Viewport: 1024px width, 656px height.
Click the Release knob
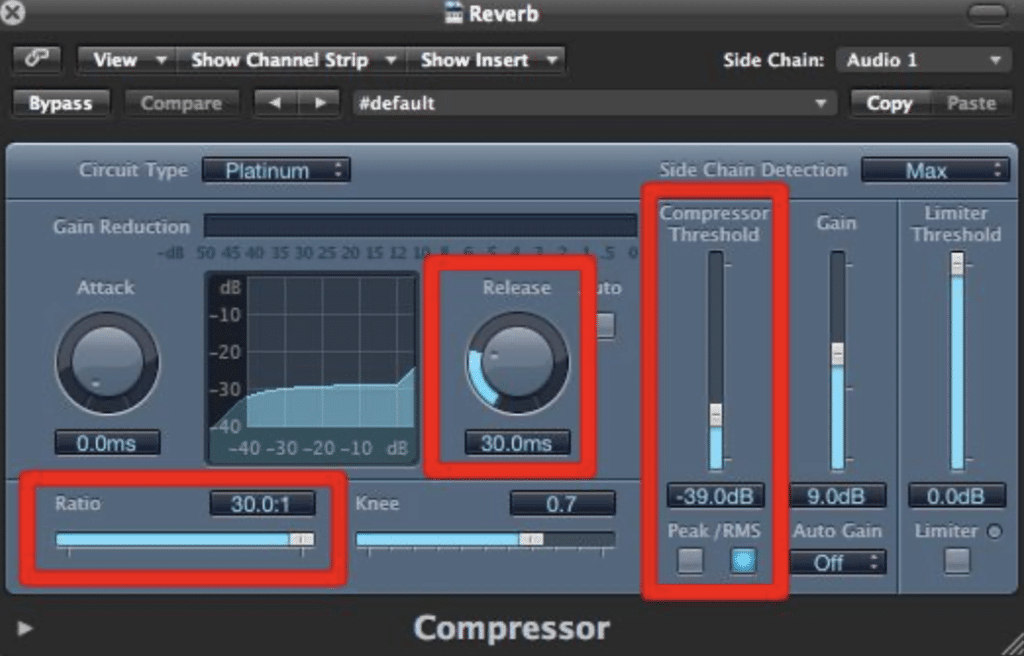(517, 363)
